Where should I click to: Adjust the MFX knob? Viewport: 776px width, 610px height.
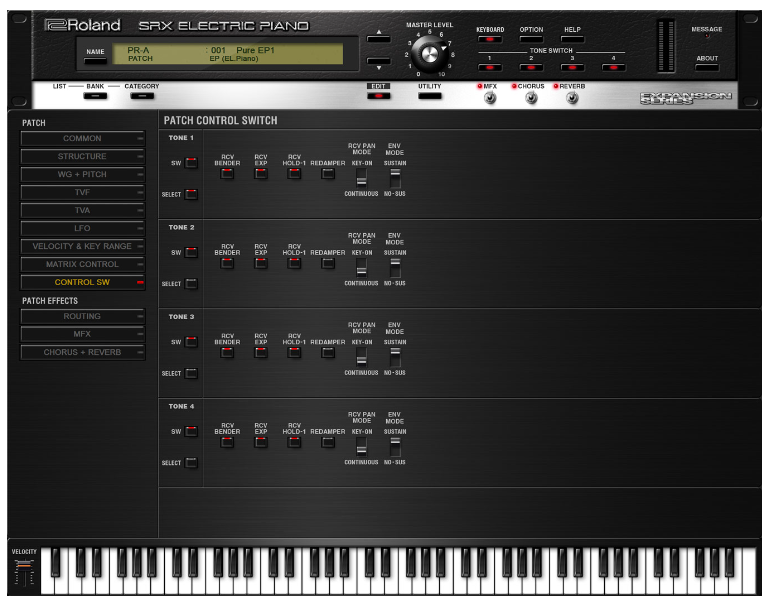click(490, 98)
